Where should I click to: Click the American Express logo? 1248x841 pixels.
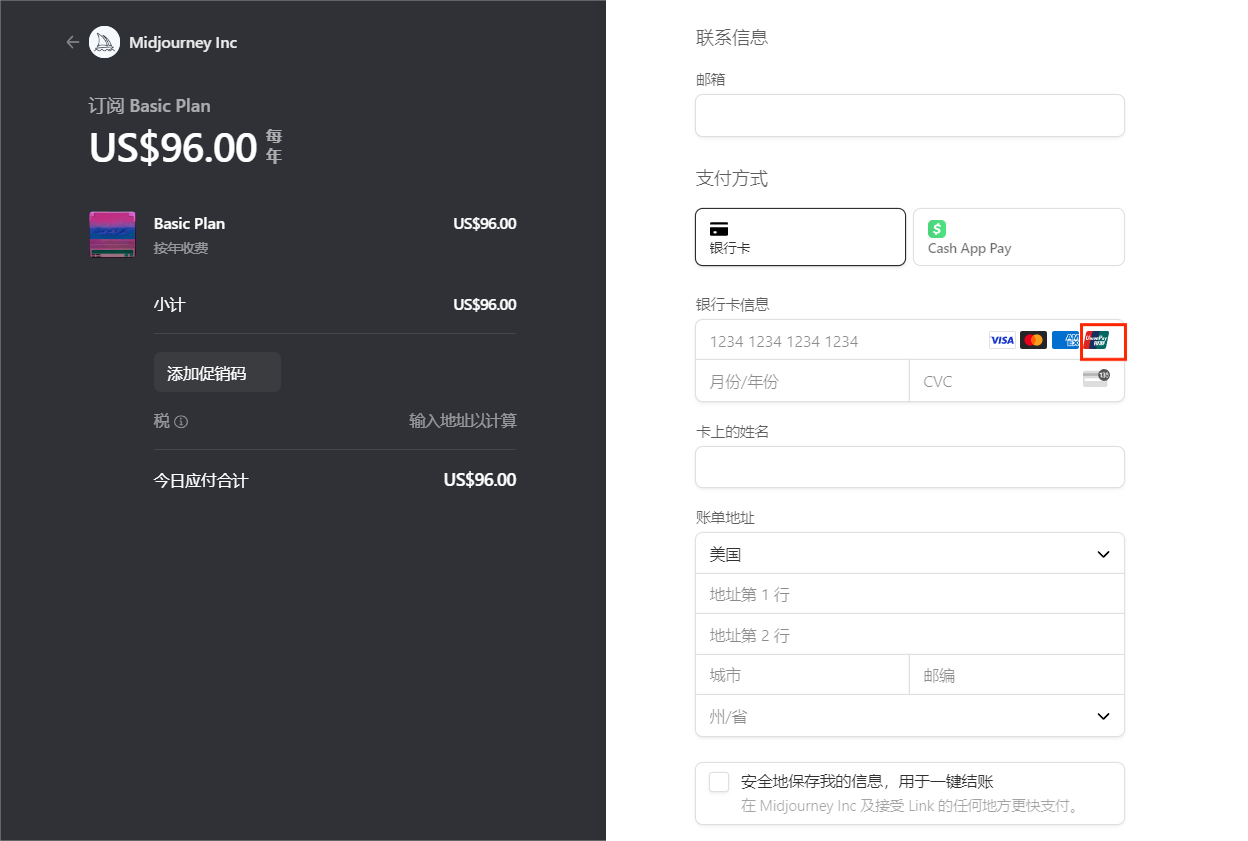(x=1065, y=340)
